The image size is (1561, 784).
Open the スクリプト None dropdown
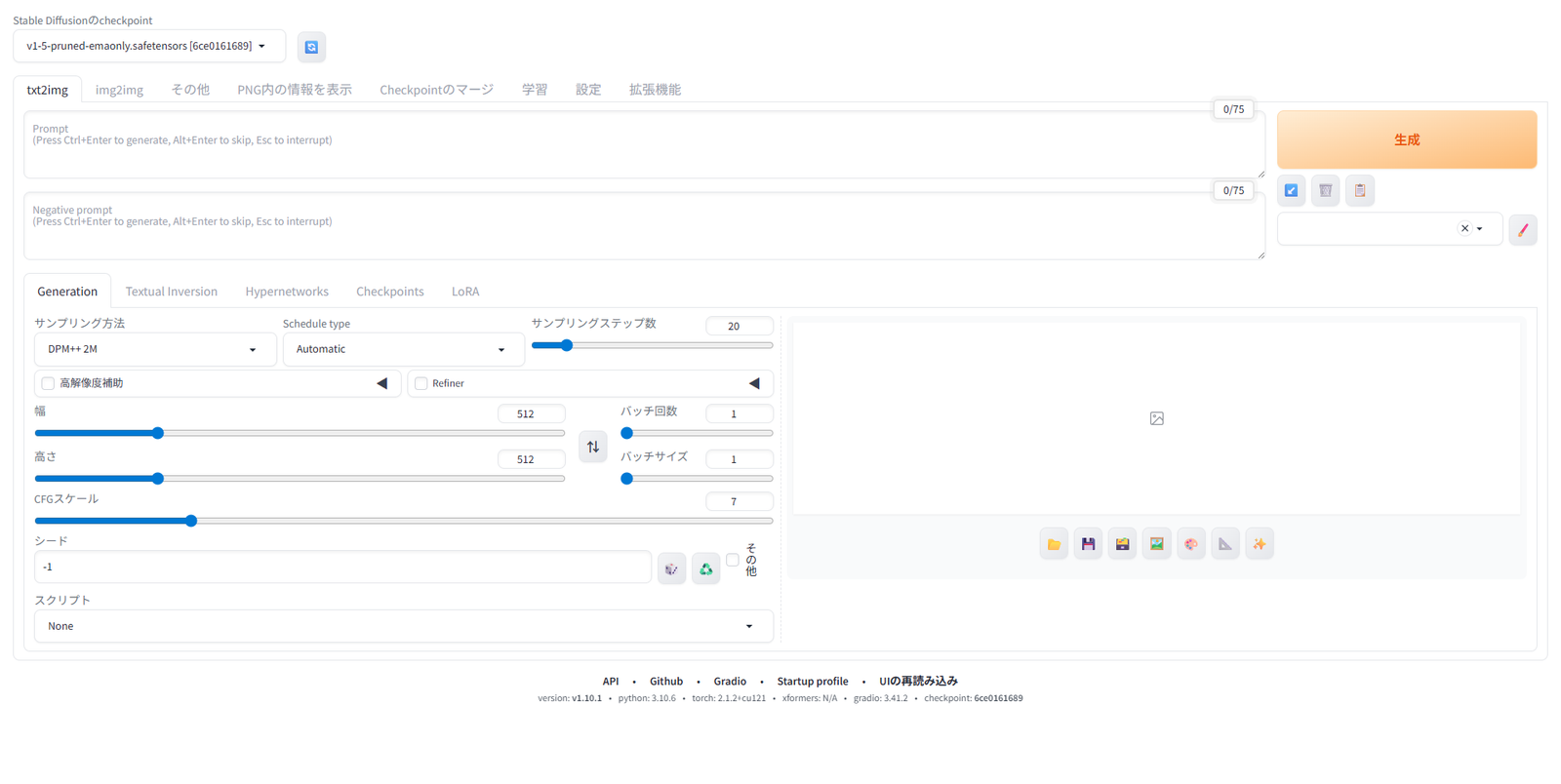(x=404, y=626)
